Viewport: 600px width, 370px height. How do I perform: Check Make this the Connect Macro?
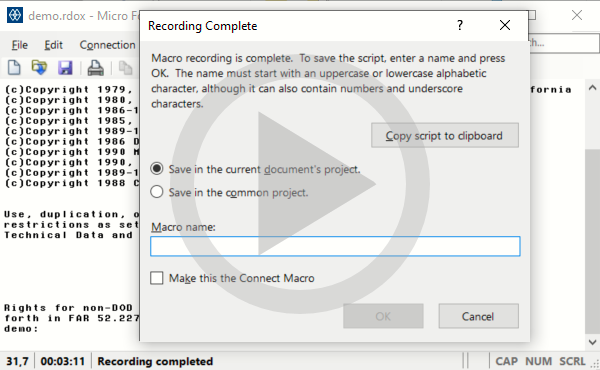(x=157, y=278)
